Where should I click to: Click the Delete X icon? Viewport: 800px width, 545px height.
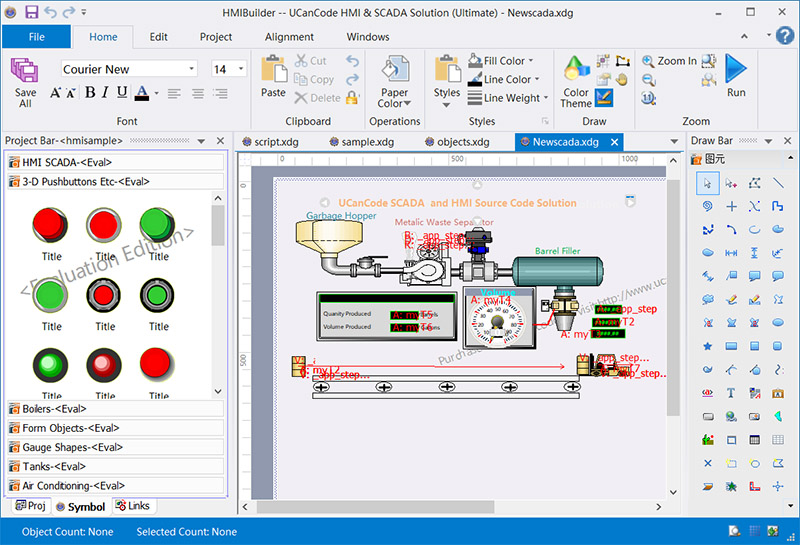point(301,97)
